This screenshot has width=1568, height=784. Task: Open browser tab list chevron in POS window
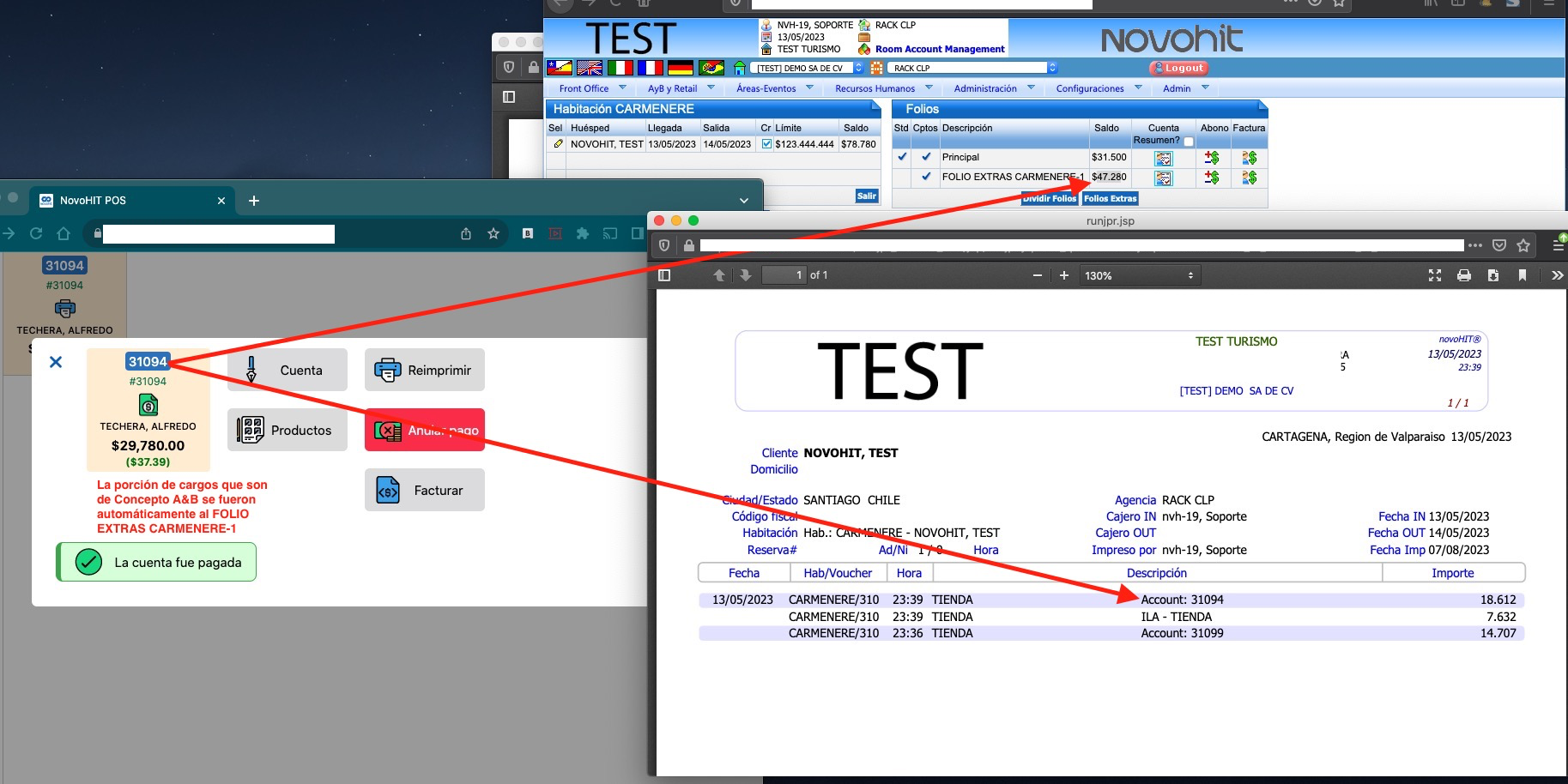[x=743, y=201]
